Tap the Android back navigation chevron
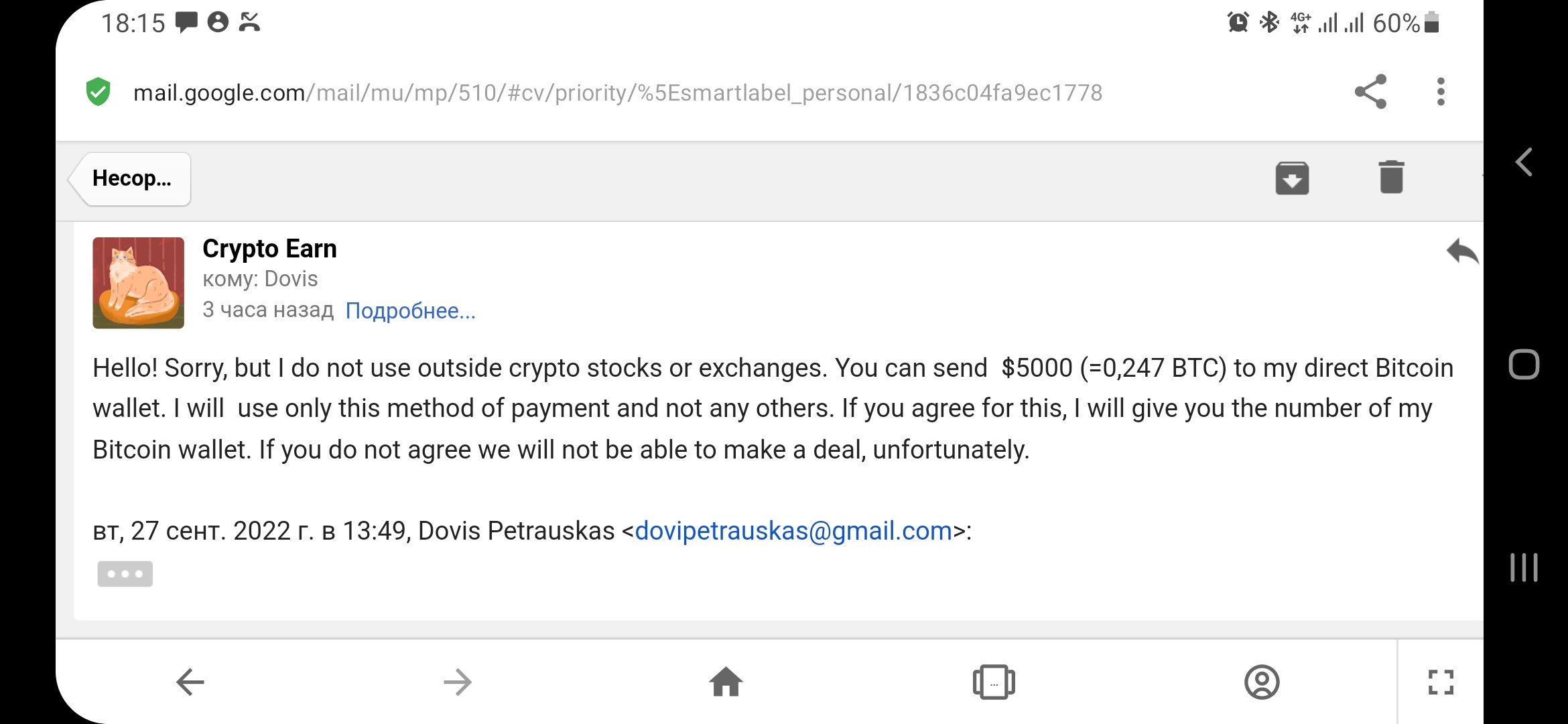The height and width of the screenshot is (724, 1568). coord(1524,162)
